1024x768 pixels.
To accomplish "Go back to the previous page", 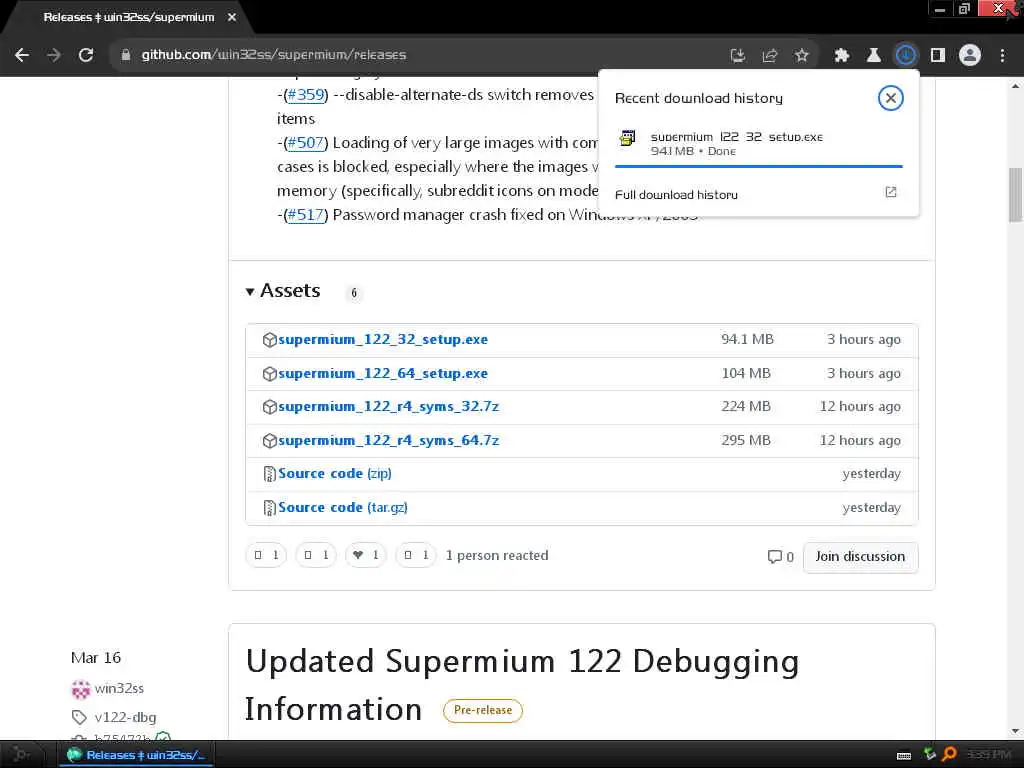I will [22, 55].
